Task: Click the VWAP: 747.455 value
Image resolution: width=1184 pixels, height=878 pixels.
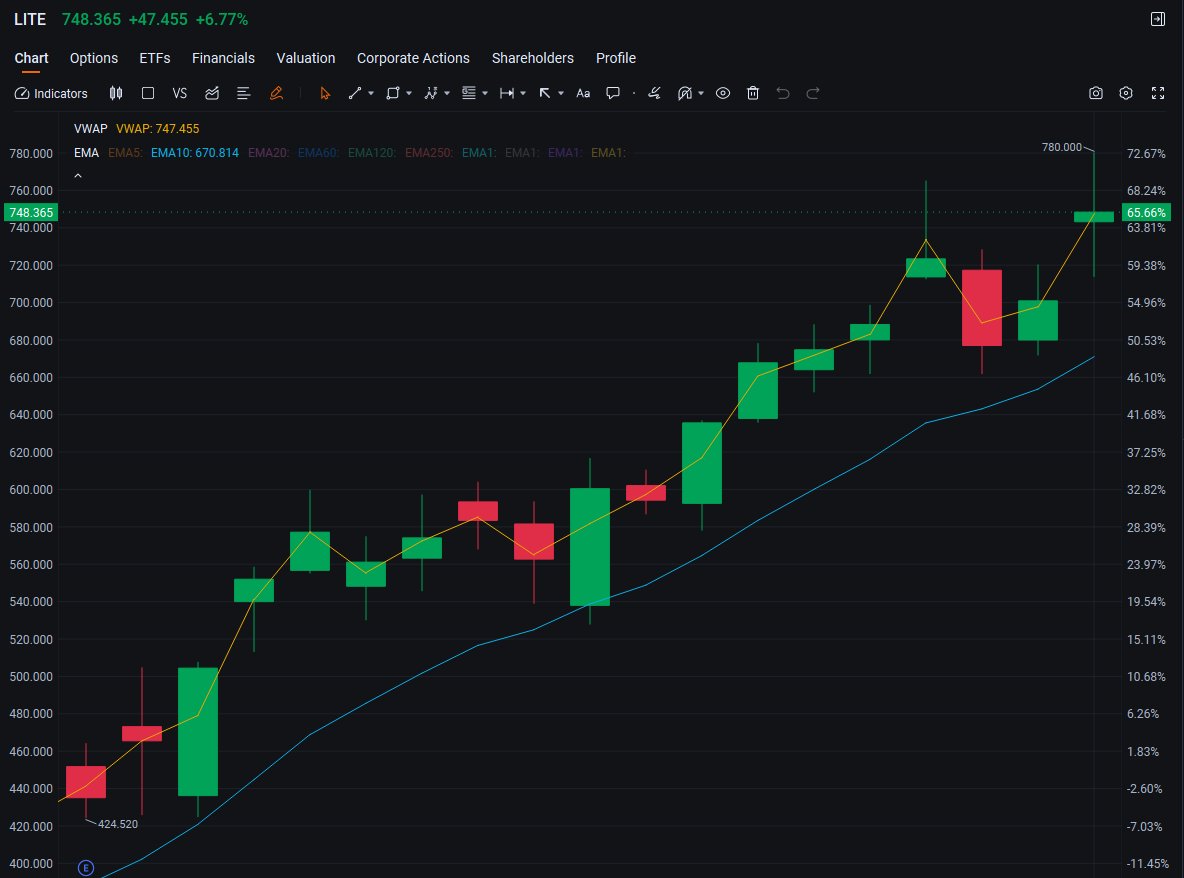Action: coord(158,129)
